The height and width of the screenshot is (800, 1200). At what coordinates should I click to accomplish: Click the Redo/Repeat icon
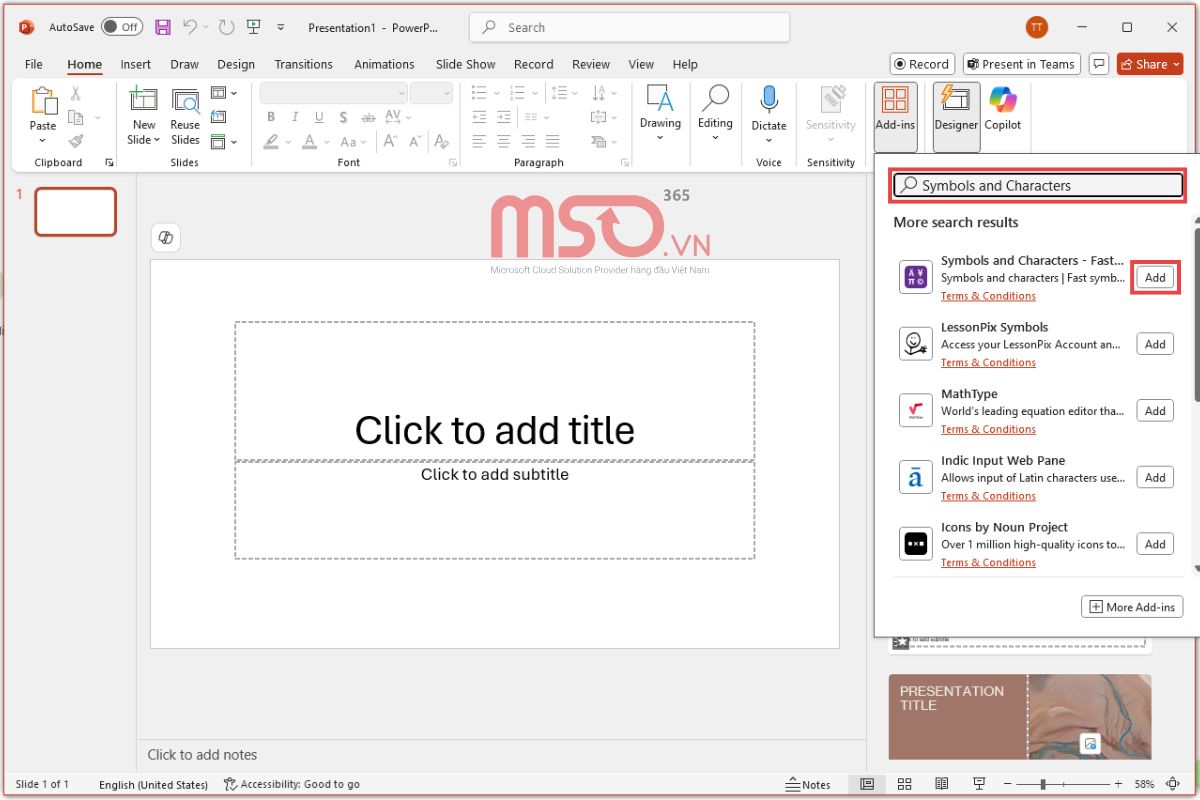click(227, 27)
